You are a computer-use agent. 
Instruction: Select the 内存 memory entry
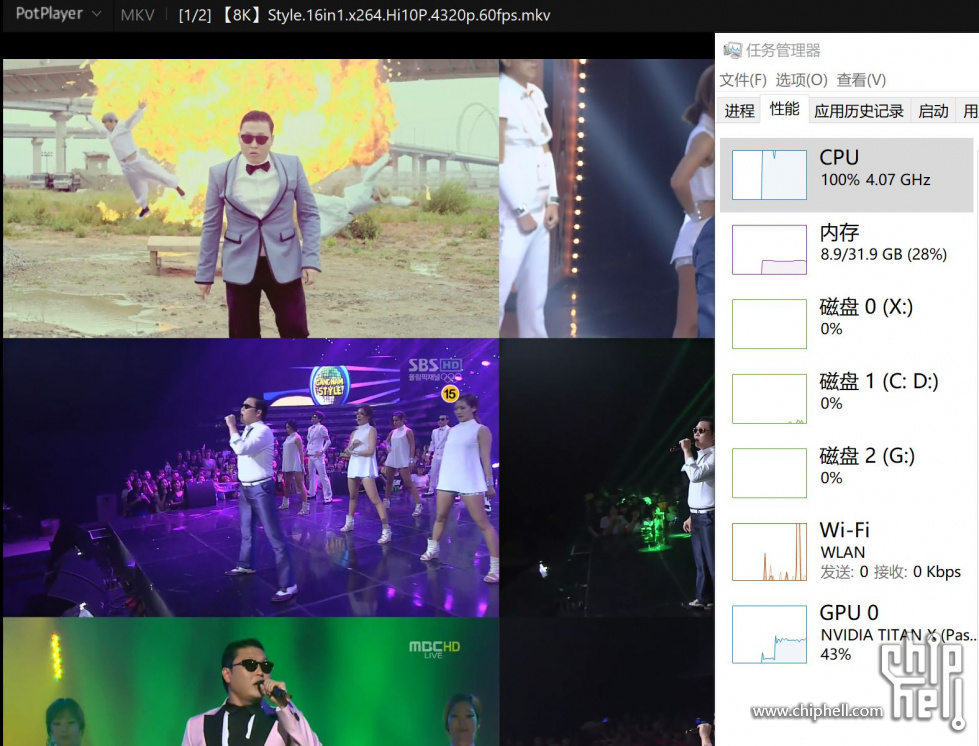pos(846,250)
